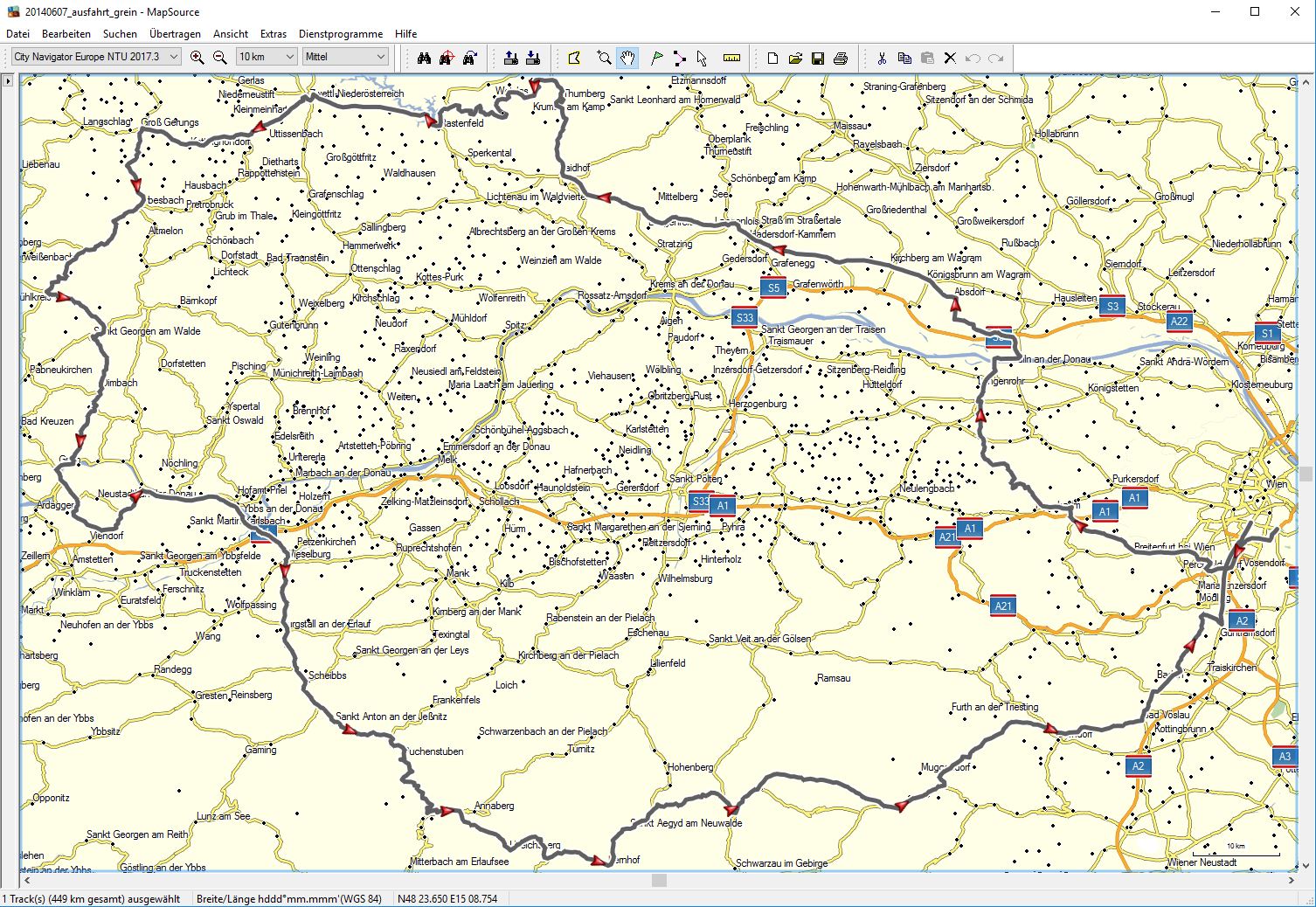Image resolution: width=1316 pixels, height=907 pixels.
Task: Click the S33 highway shield near Traismauer
Action: pos(745,317)
